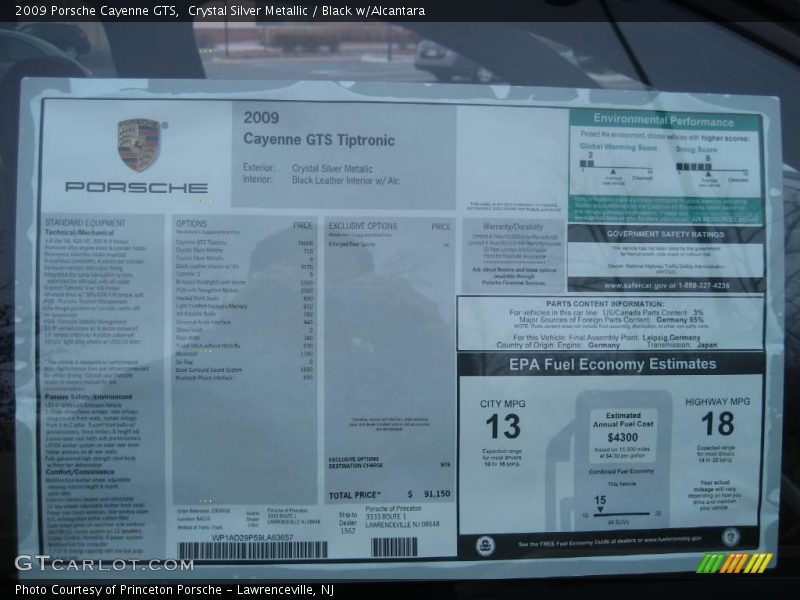Click the Porsche crest emblem
Image resolution: width=800 pixels, height=600 pixels.
[139, 145]
